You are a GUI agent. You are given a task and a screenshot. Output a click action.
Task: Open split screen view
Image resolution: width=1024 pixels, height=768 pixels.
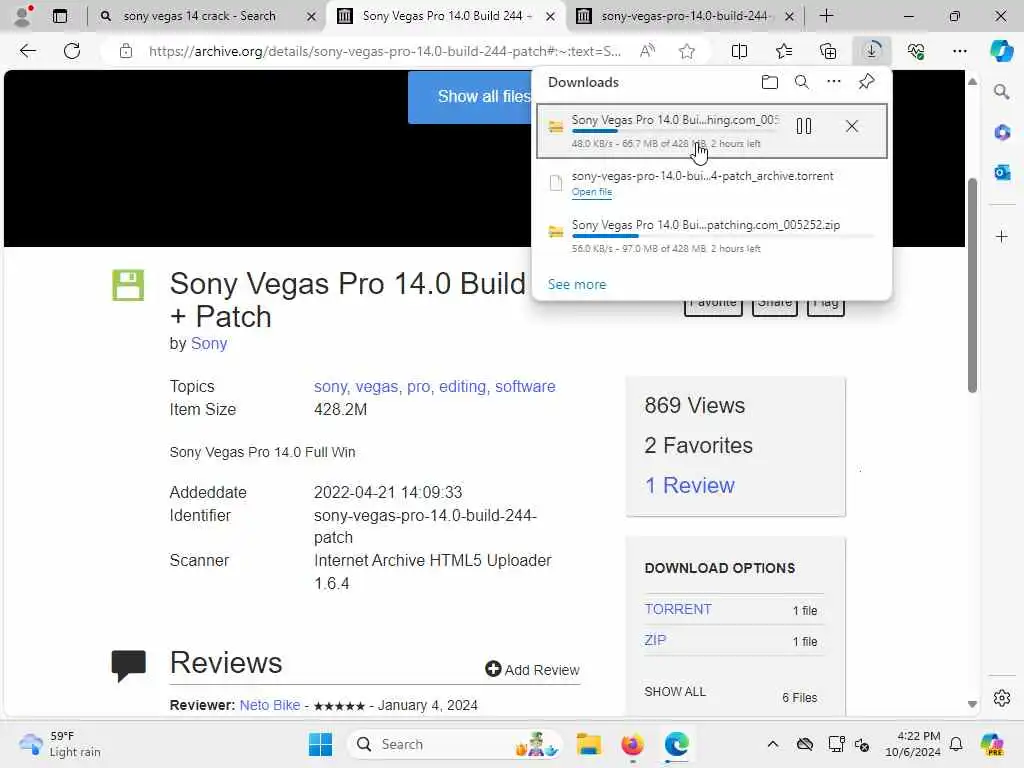[739, 51]
